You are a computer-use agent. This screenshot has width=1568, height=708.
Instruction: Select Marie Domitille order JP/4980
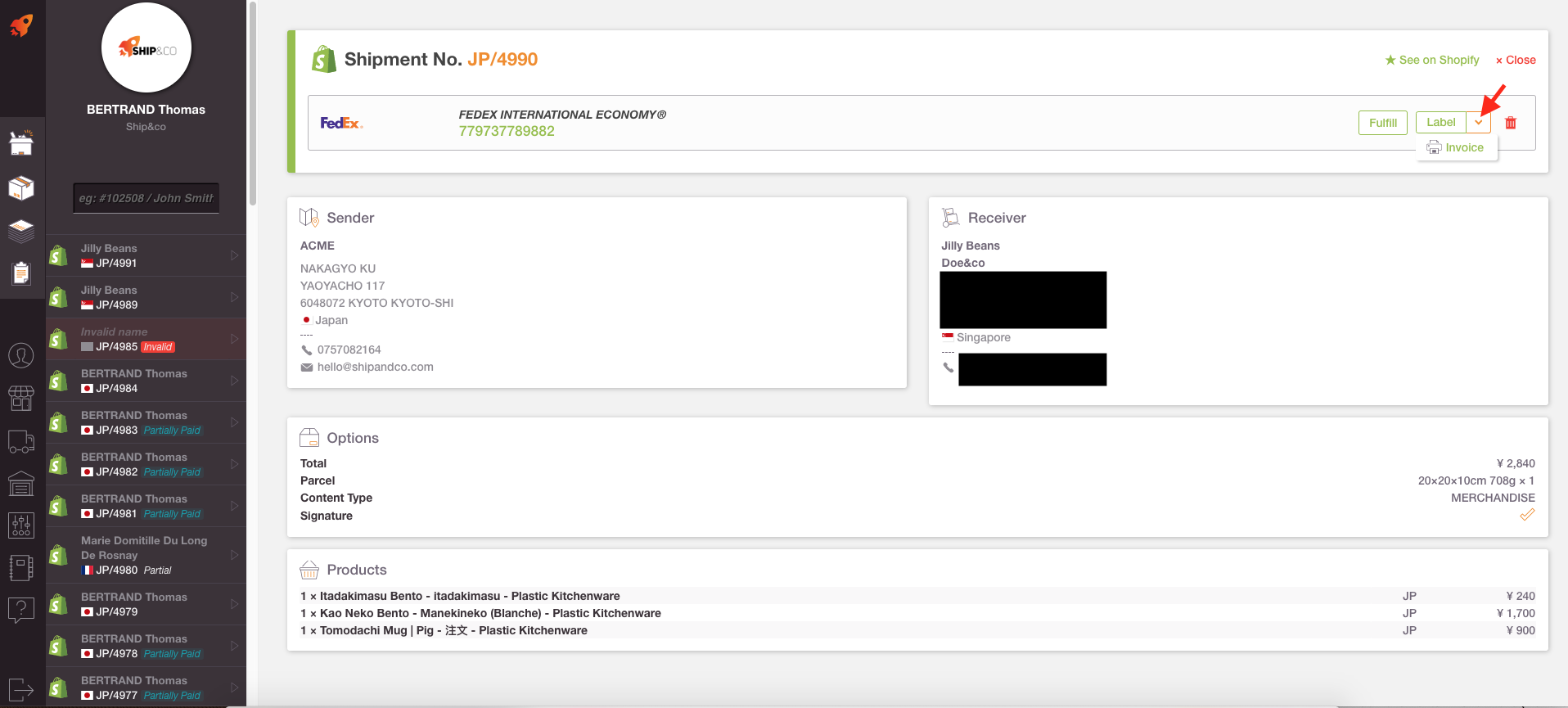(146, 555)
